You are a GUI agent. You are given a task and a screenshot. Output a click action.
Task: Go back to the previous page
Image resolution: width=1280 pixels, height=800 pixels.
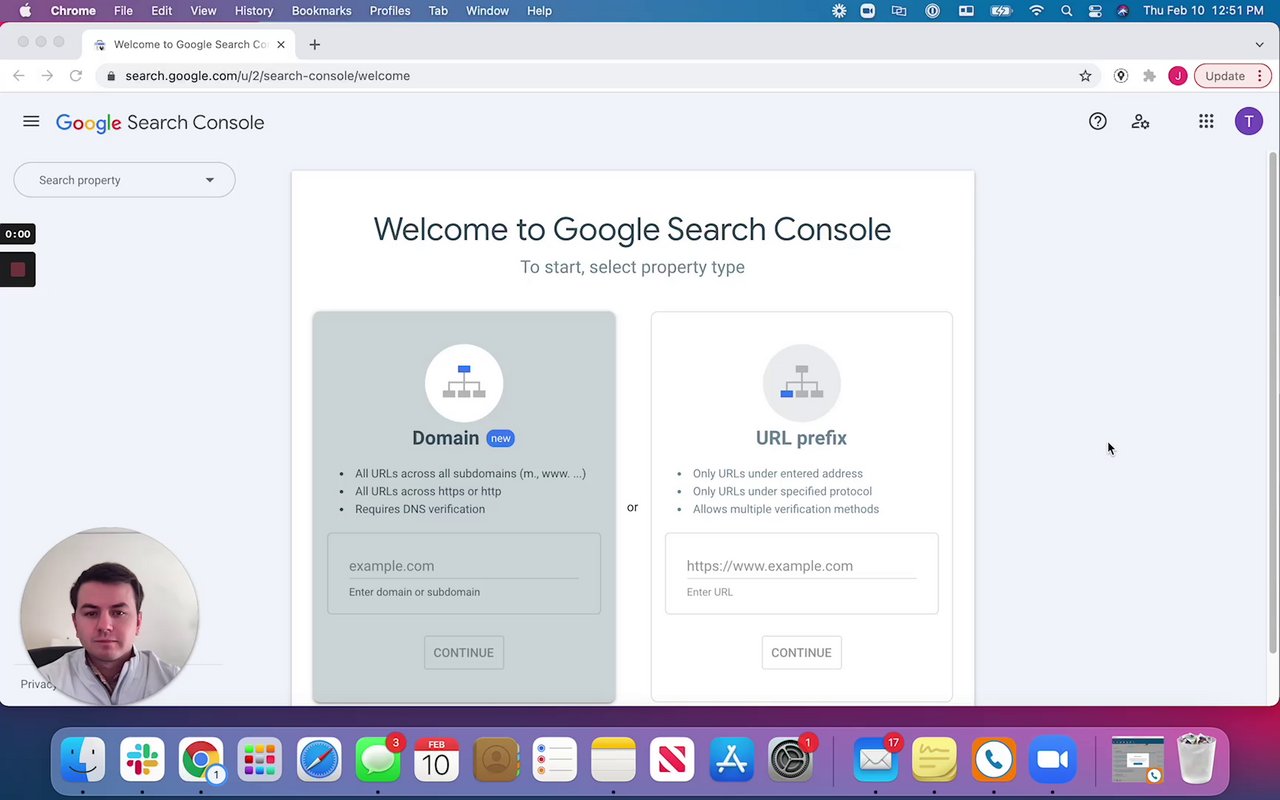tap(18, 76)
